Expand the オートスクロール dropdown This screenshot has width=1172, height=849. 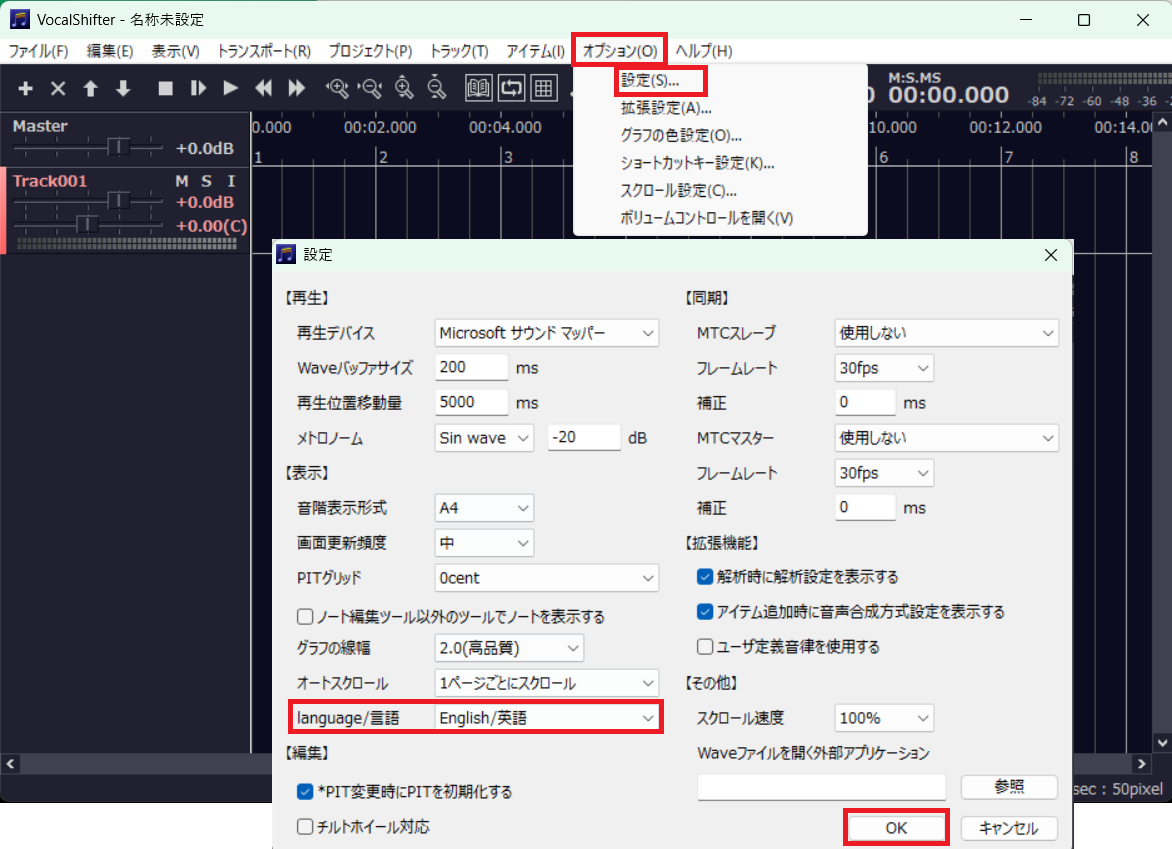[546, 683]
